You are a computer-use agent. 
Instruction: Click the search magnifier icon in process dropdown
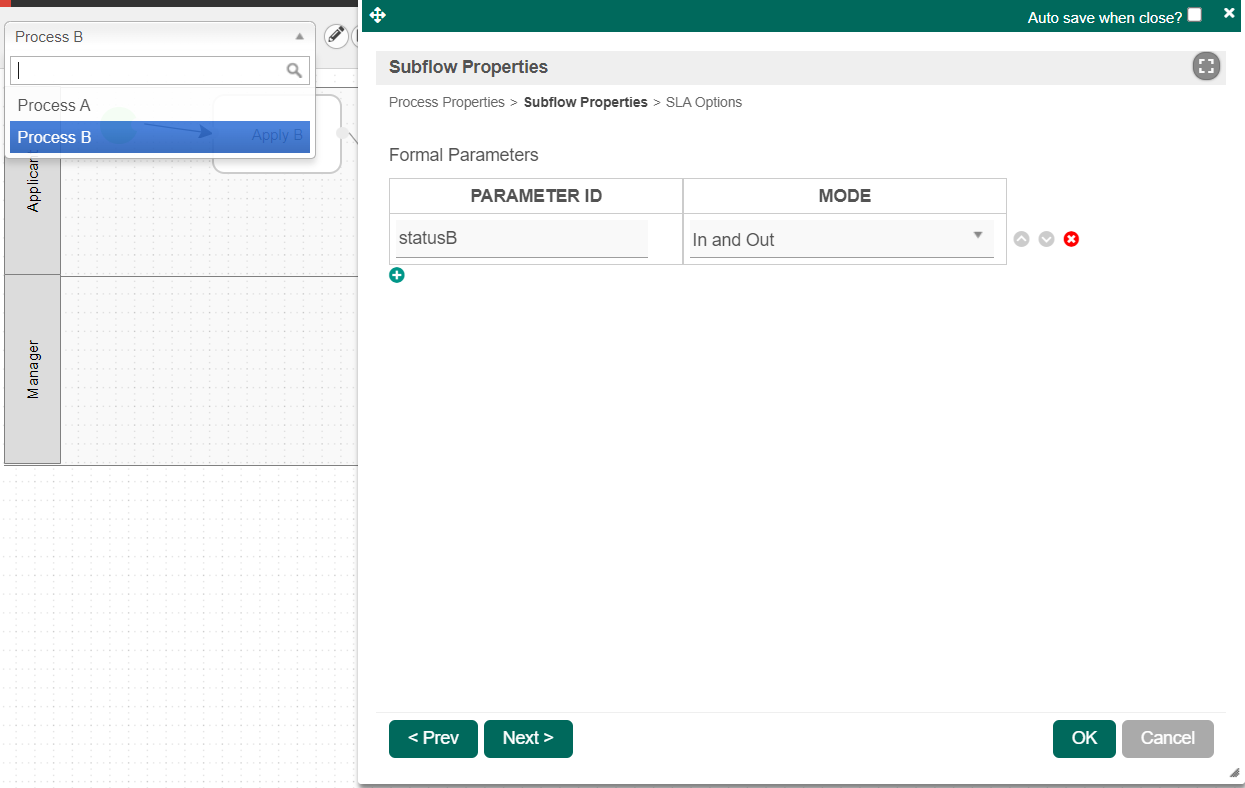pyautogui.click(x=294, y=70)
